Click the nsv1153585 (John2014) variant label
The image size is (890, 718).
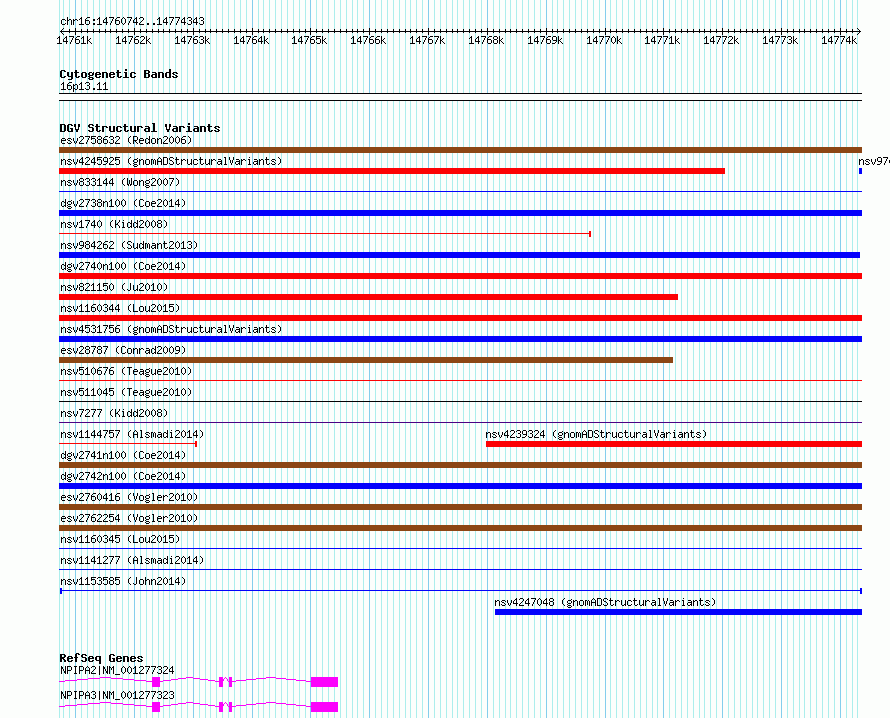coord(123,581)
